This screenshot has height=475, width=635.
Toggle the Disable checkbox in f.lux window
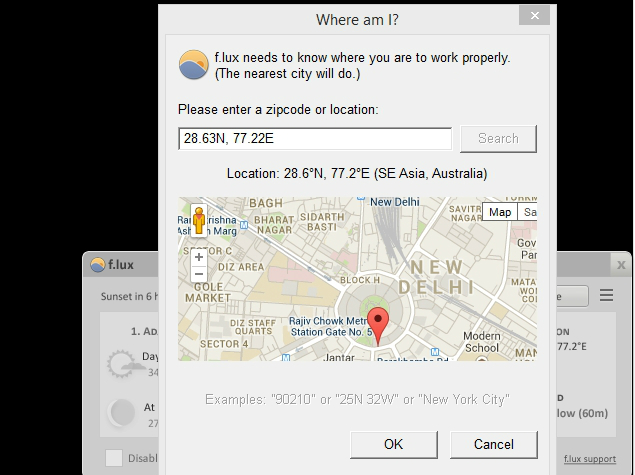pyautogui.click(x=114, y=458)
